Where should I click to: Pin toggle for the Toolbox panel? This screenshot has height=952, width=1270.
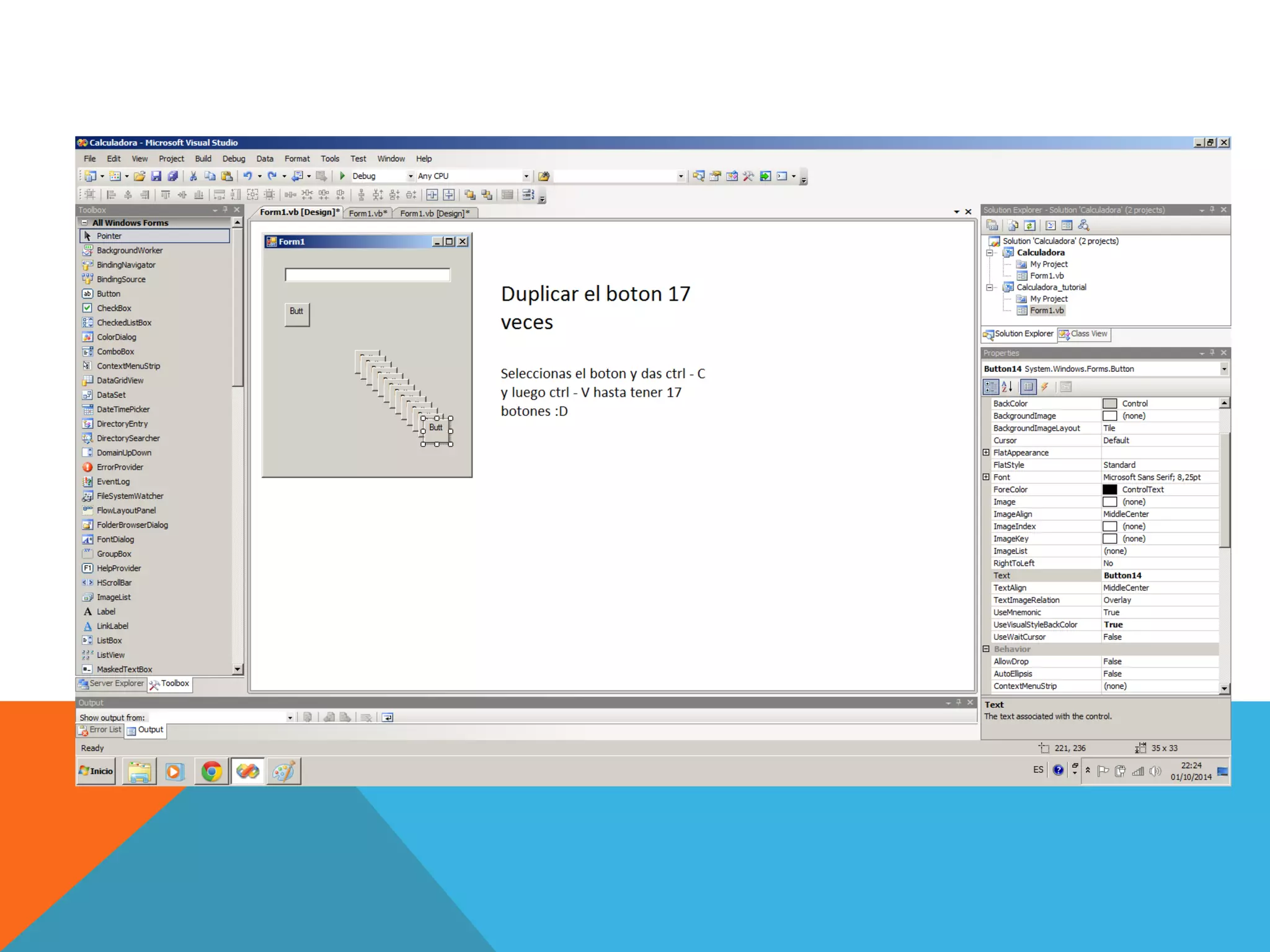point(225,210)
